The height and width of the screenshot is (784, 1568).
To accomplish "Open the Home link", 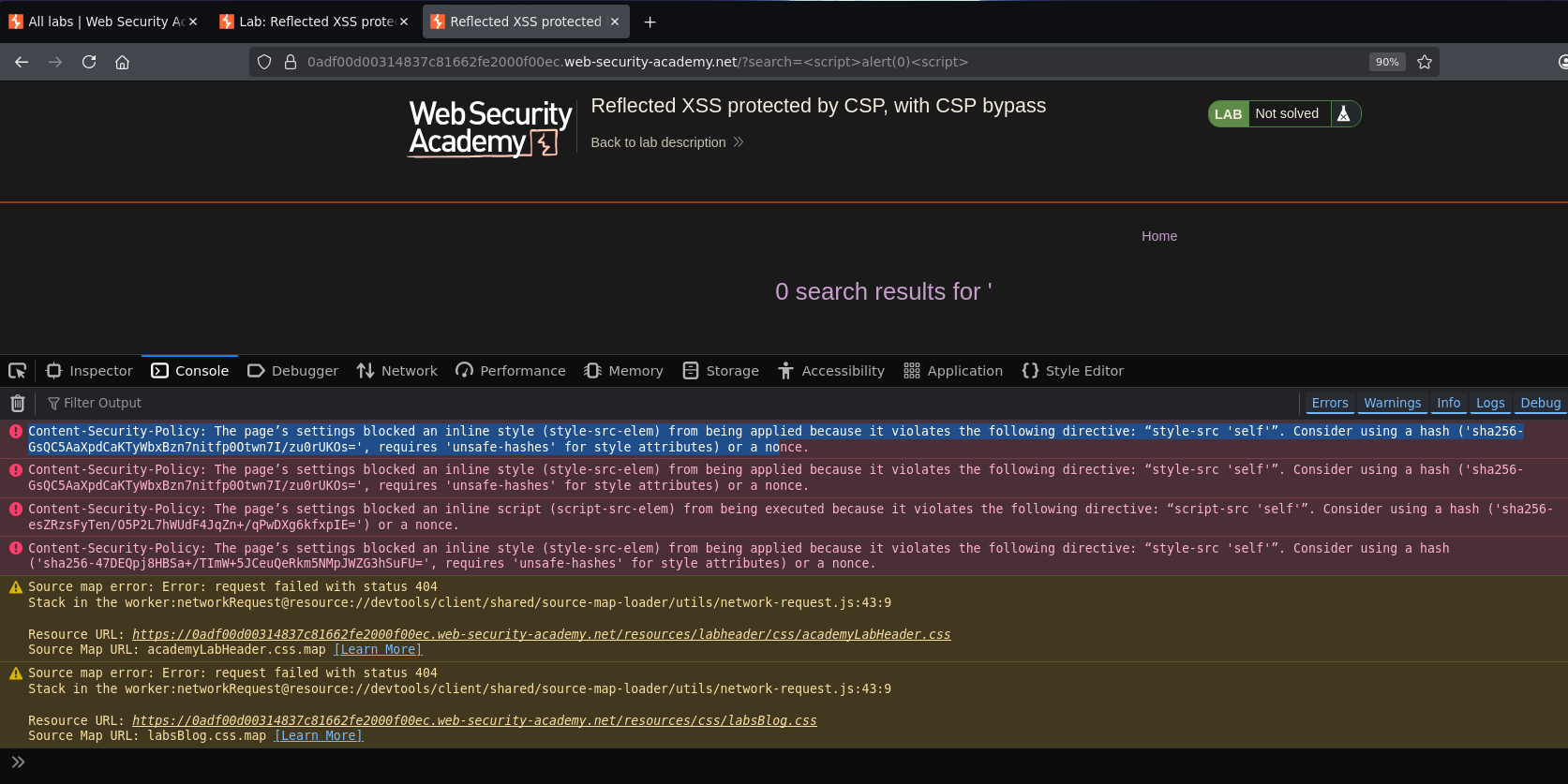I will pos(1159,236).
